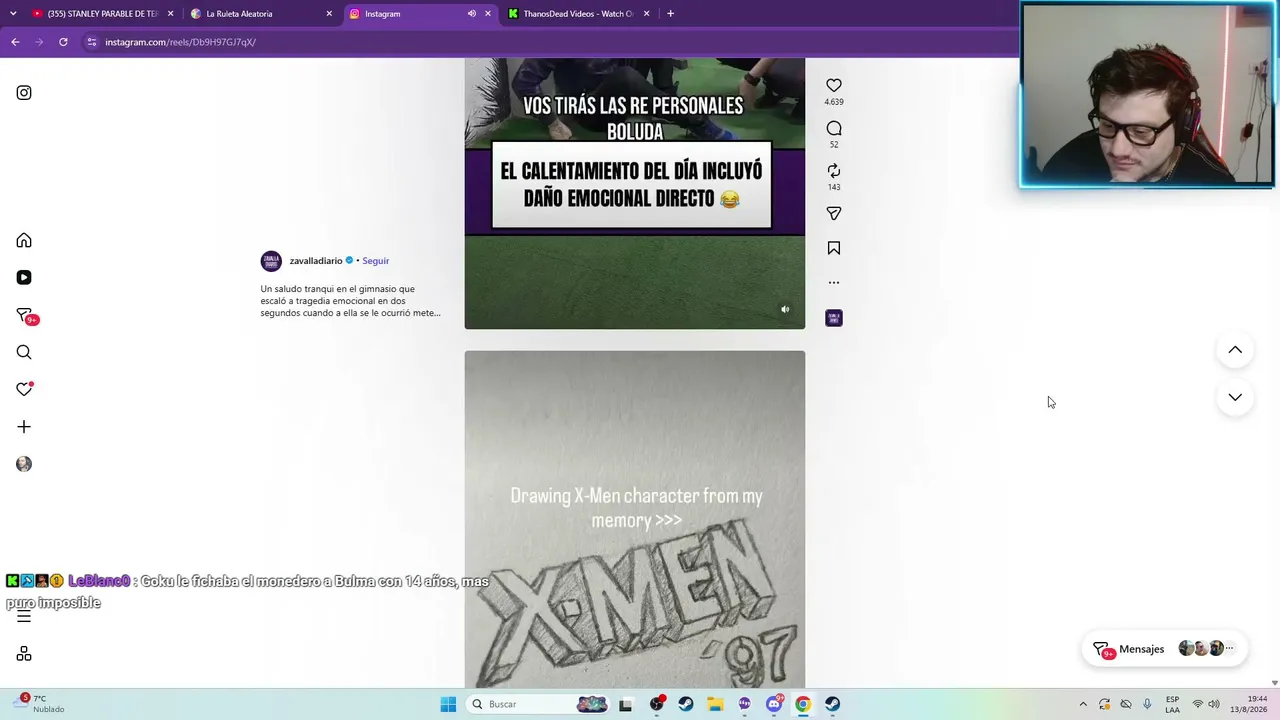
Task: Open message options beside Mensajes avatars
Action: (x=1230, y=649)
